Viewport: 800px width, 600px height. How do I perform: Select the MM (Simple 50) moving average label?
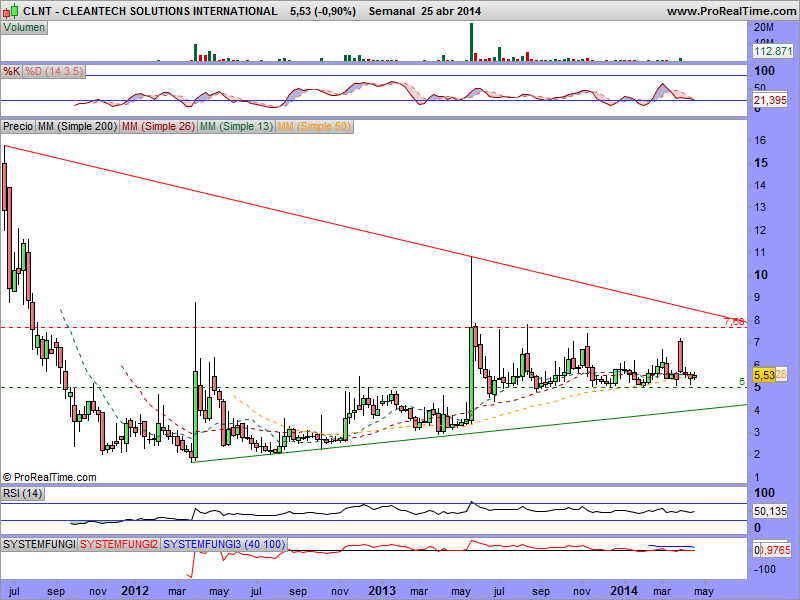314,126
